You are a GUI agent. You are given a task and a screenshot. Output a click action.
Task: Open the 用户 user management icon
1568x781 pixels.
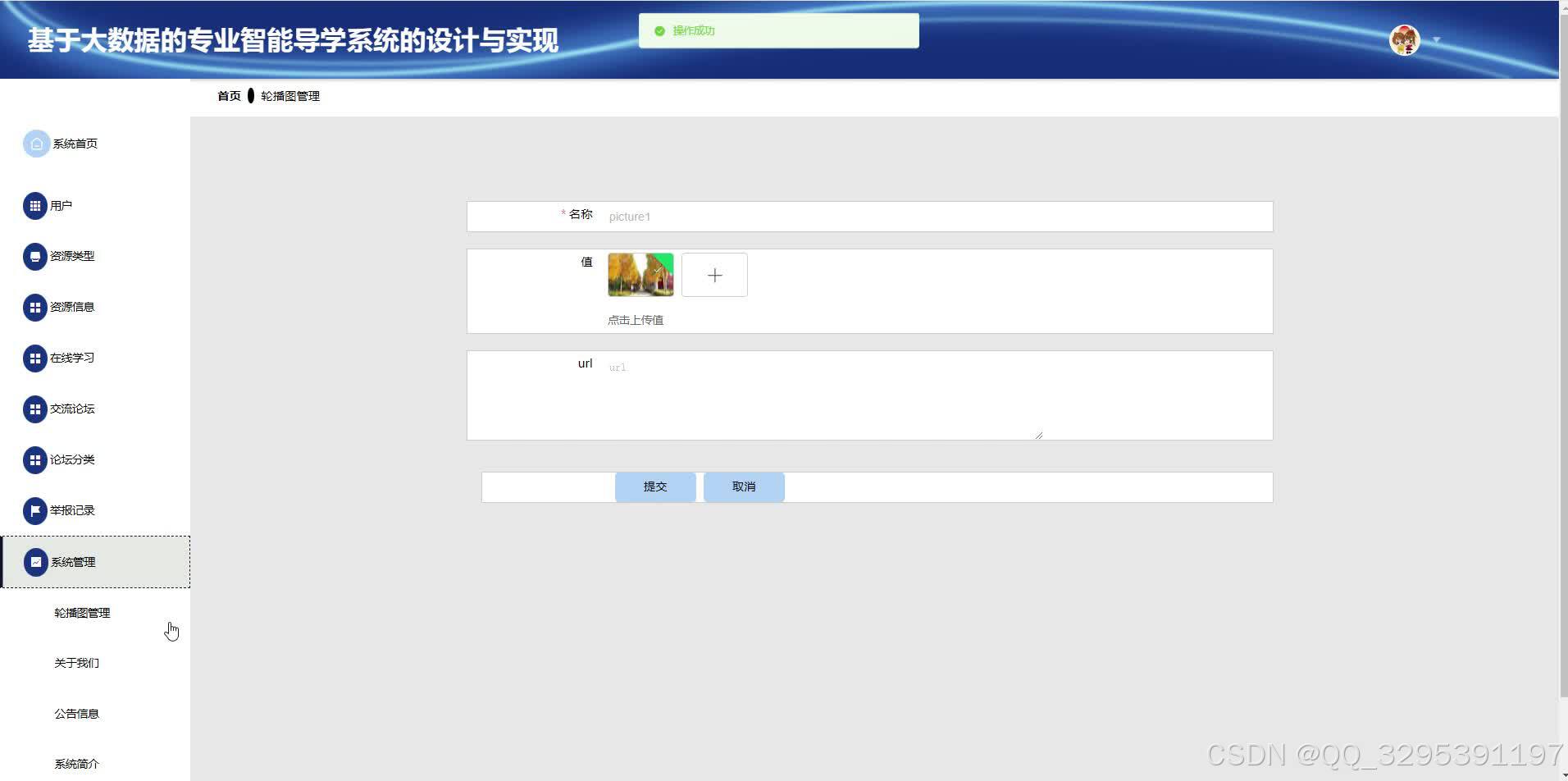(35, 206)
